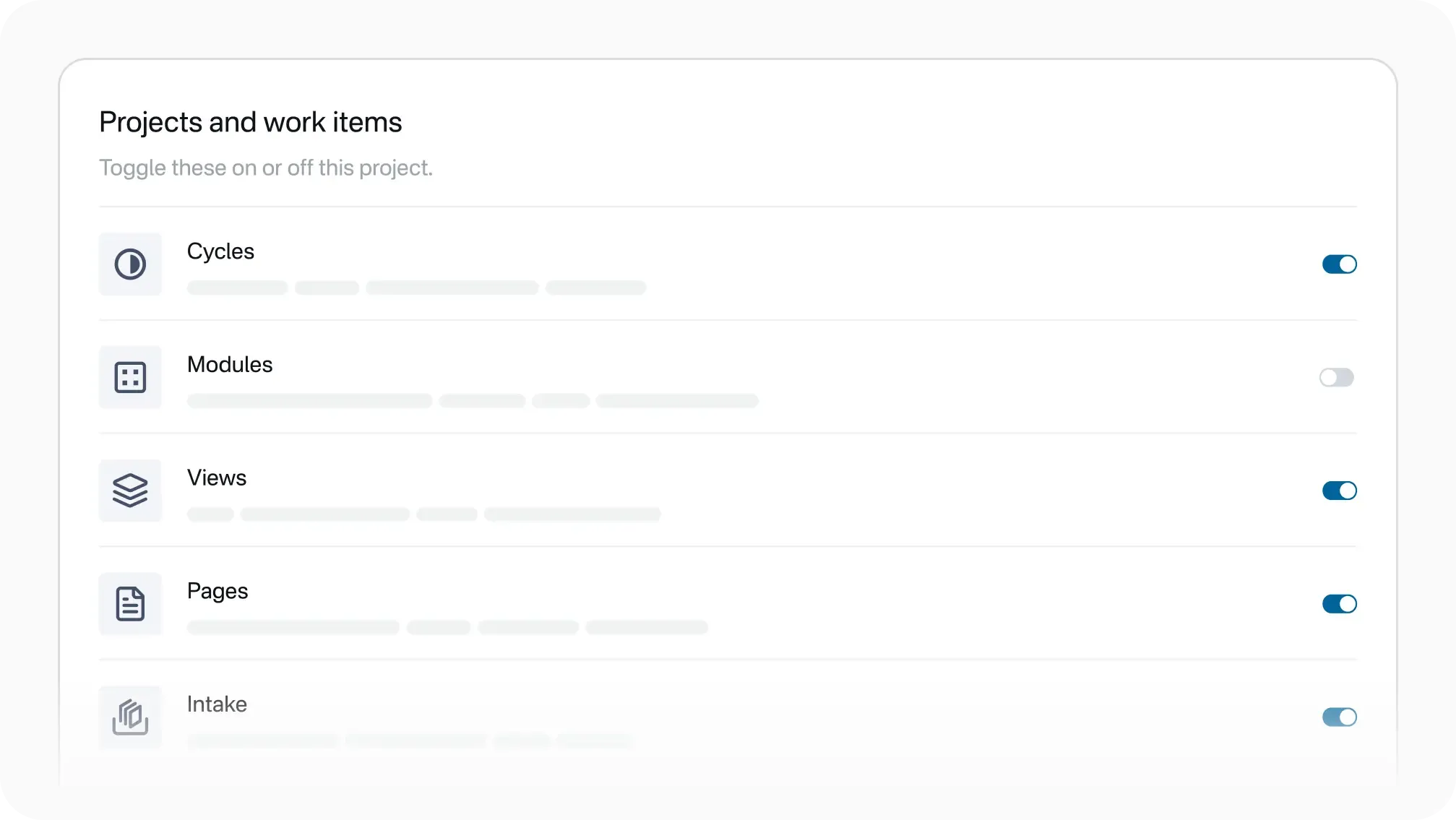Select the Cycles label text
This screenshot has height=820, width=1456.
(220, 251)
